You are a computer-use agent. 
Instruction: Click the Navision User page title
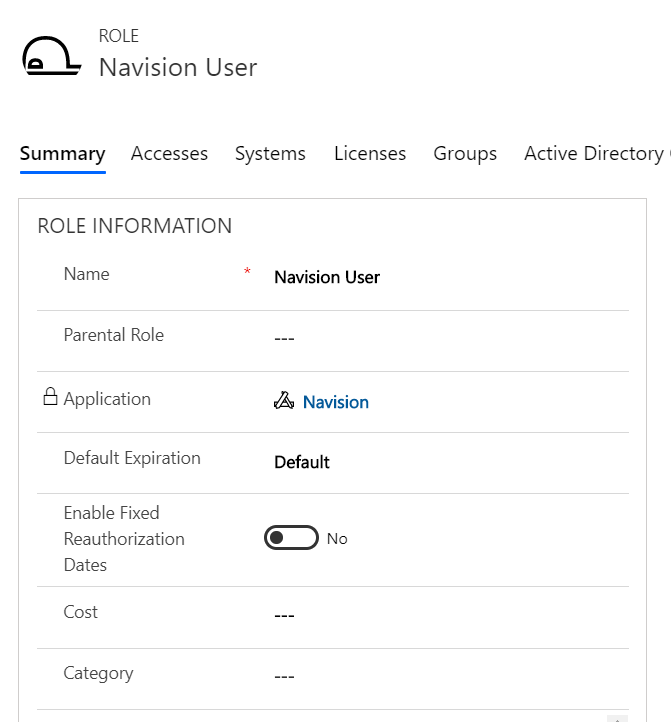click(x=178, y=67)
